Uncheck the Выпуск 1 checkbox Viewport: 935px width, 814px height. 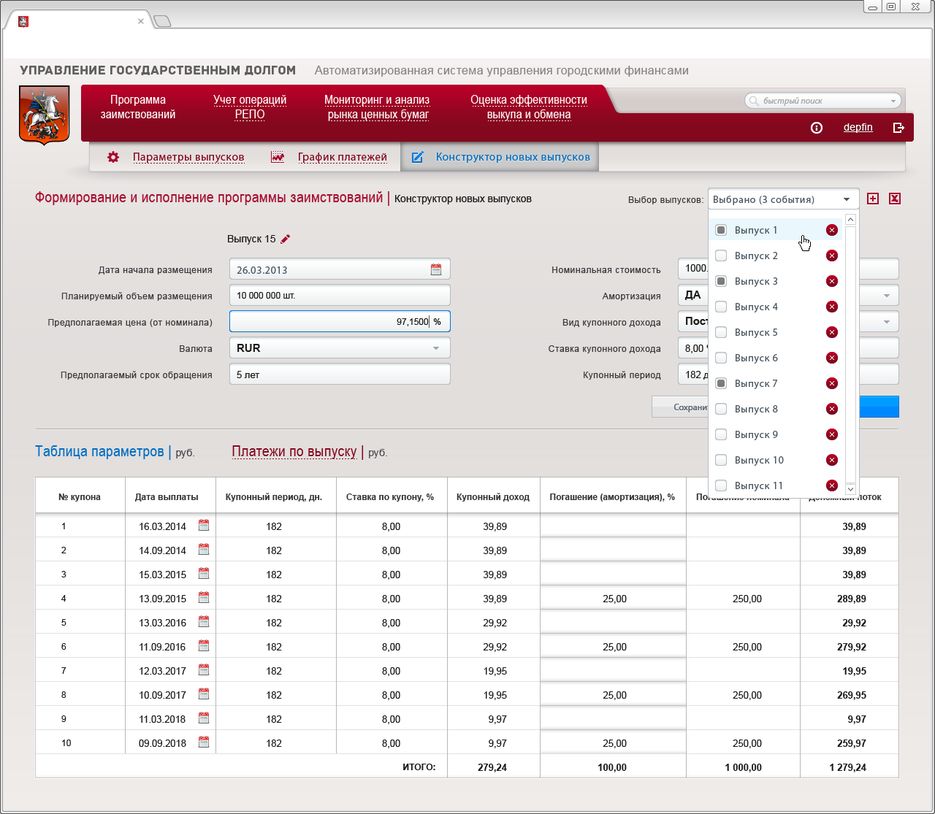(721, 230)
